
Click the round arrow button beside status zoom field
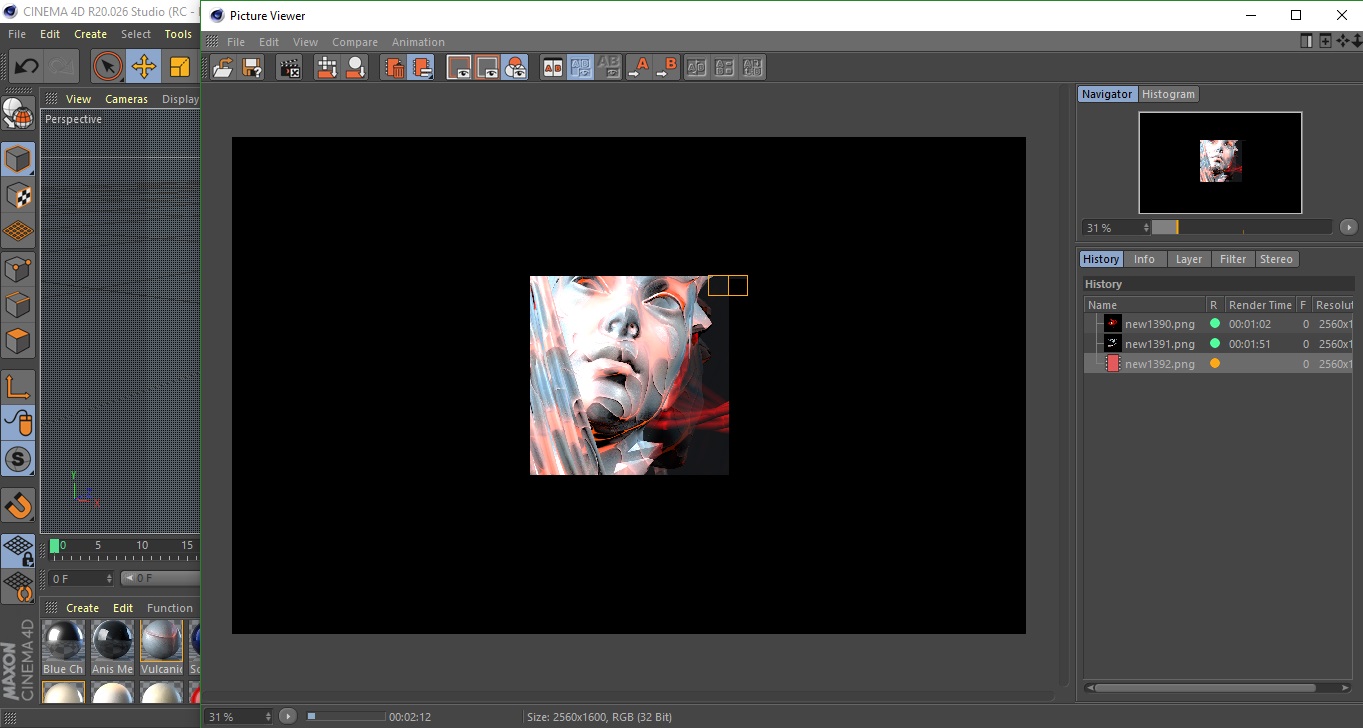pyautogui.click(x=288, y=716)
